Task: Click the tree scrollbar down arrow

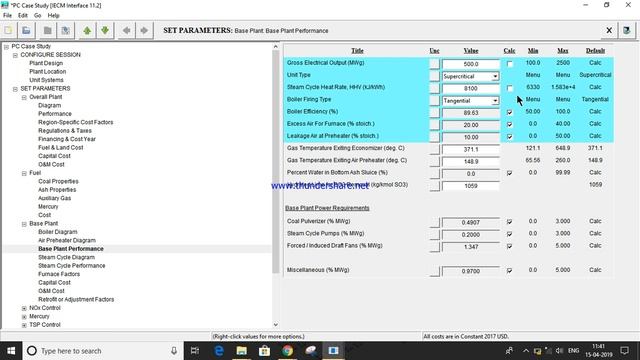Action: pyautogui.click(x=276, y=325)
